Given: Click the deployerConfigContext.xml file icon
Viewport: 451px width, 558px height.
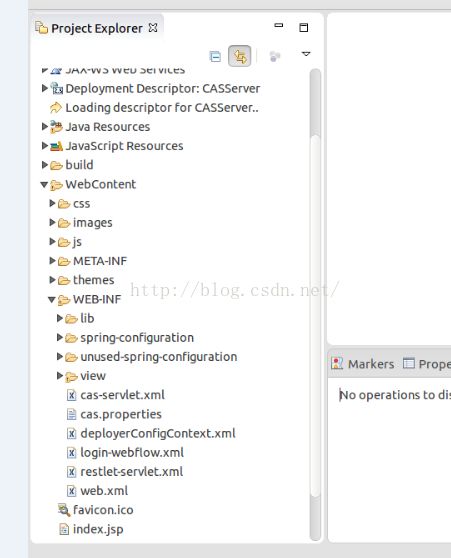Looking at the screenshot, I should point(72,434).
